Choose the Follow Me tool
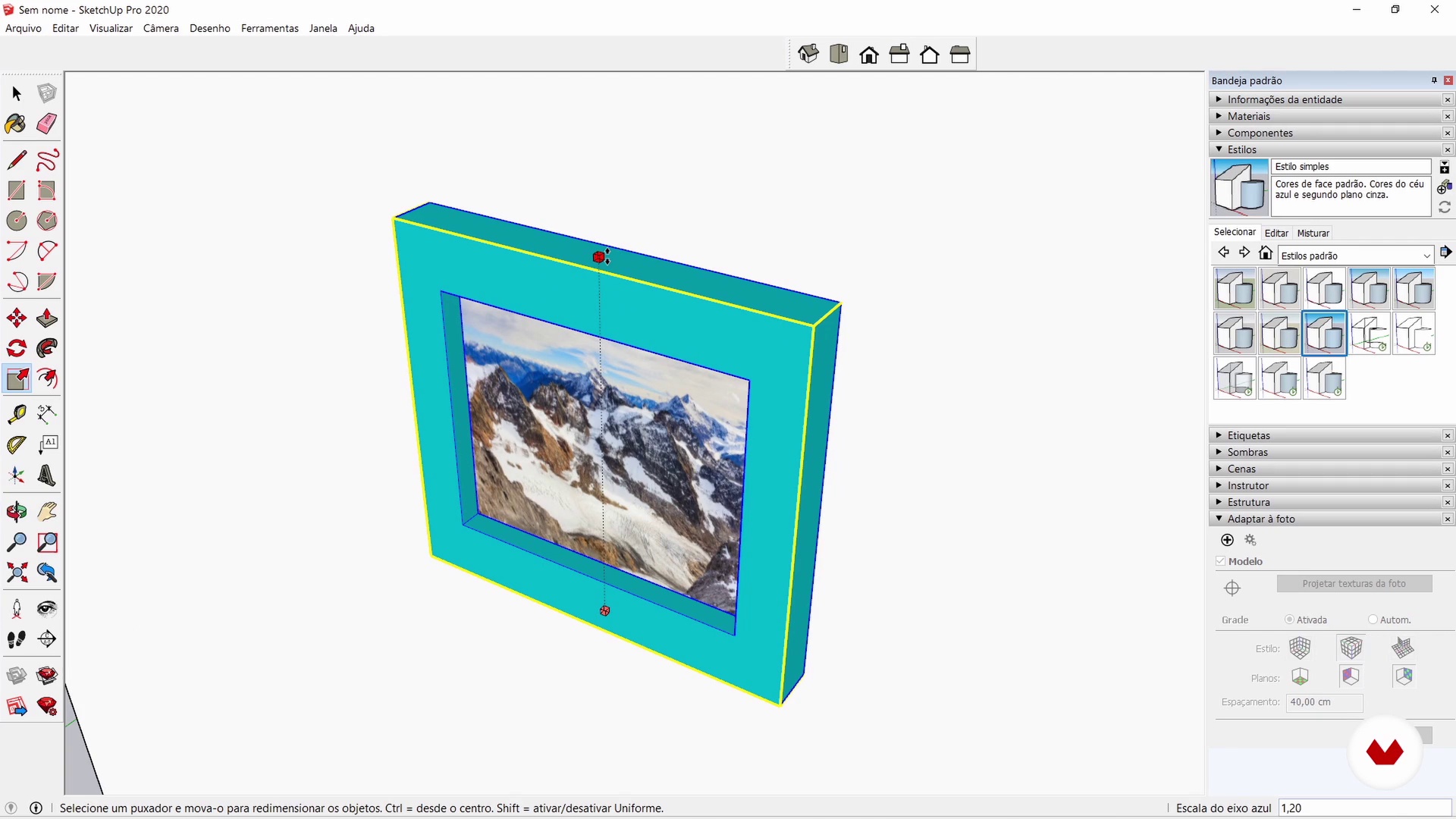This screenshot has height=819, width=1456. coord(47,348)
